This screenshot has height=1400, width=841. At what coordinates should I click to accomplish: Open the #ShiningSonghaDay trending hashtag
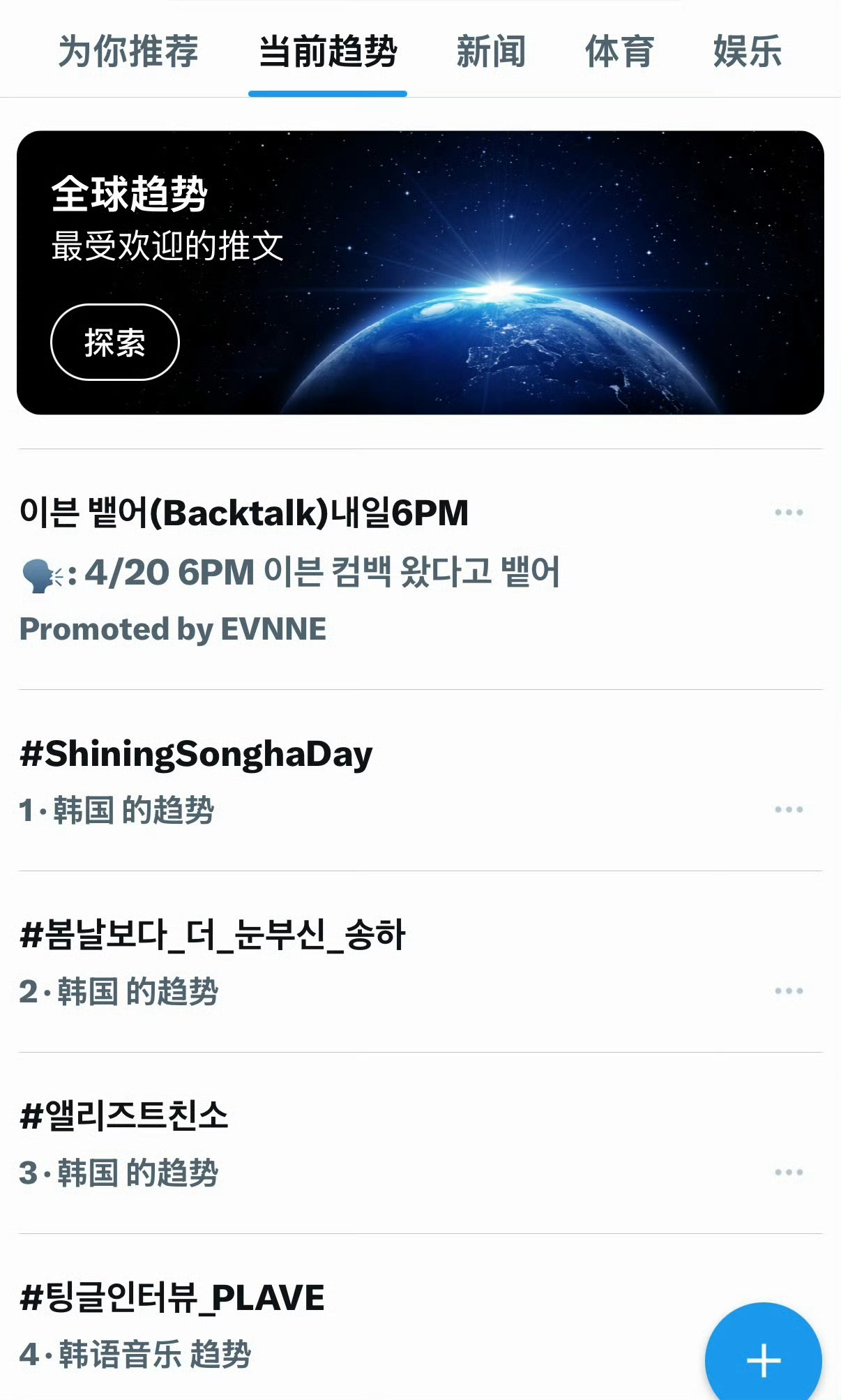[x=196, y=754]
